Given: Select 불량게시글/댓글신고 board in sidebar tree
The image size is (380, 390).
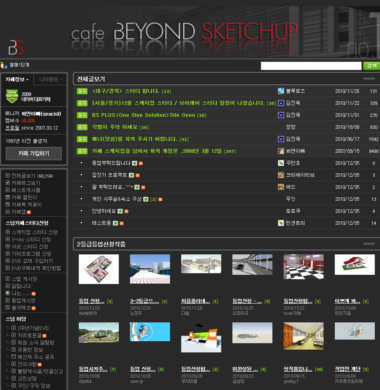Looking at the screenshot, I should (40, 371).
